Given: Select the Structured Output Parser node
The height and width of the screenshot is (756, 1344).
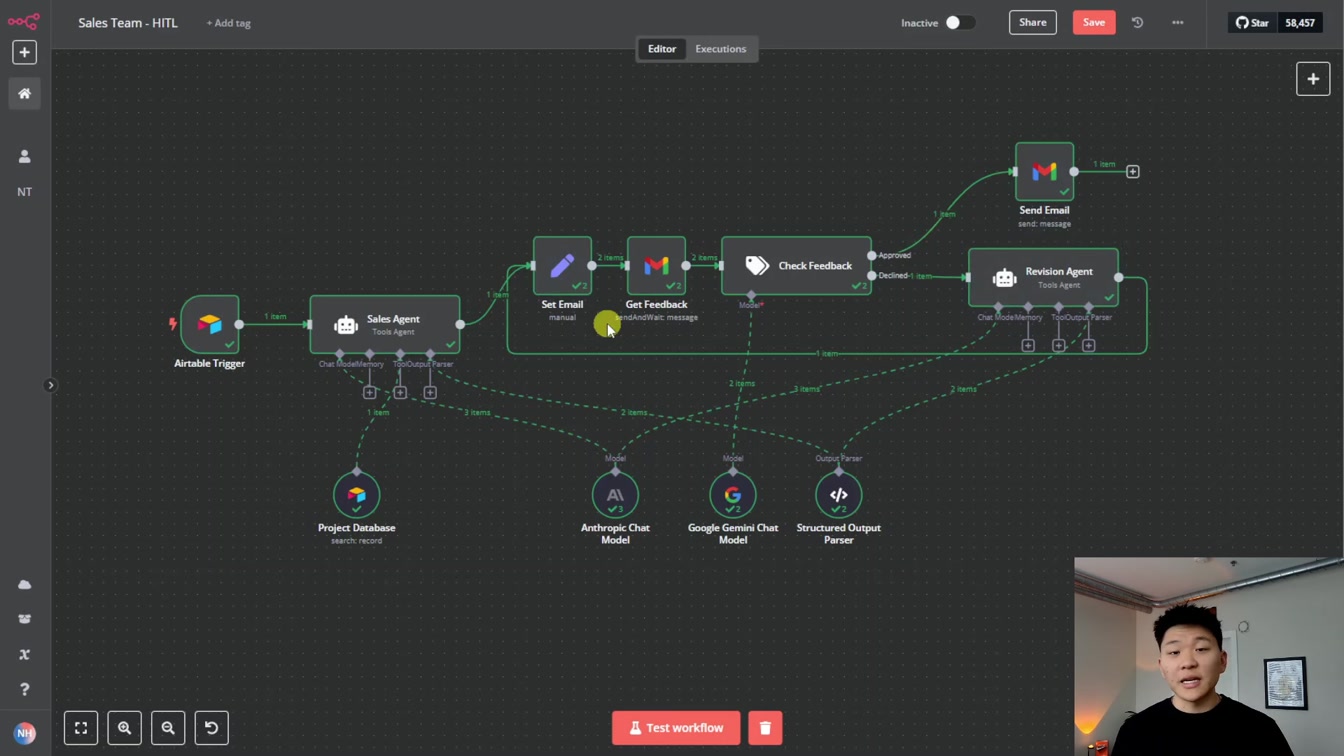Looking at the screenshot, I should pos(838,495).
